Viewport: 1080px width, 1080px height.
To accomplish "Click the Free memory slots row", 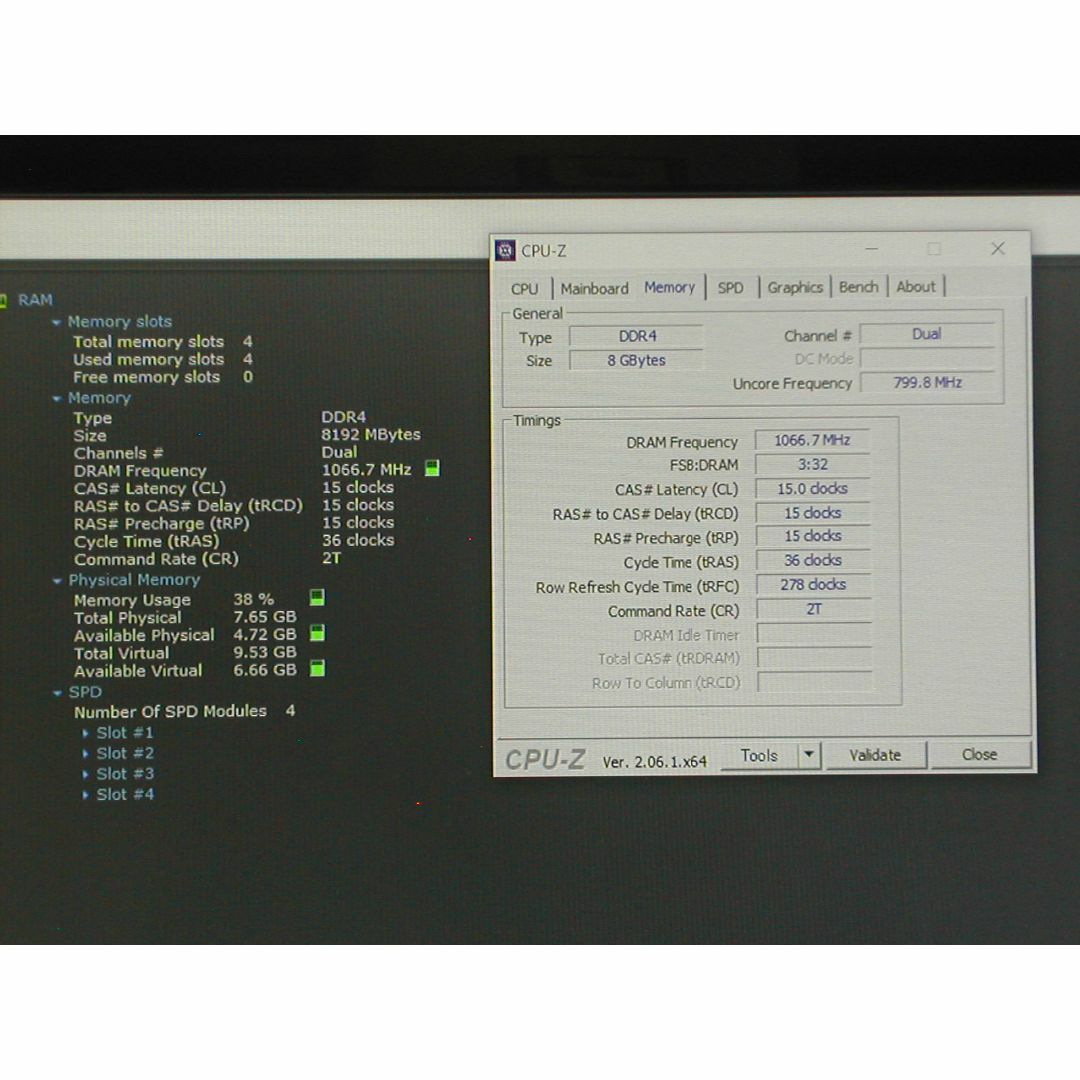I will pyautogui.click(x=163, y=377).
